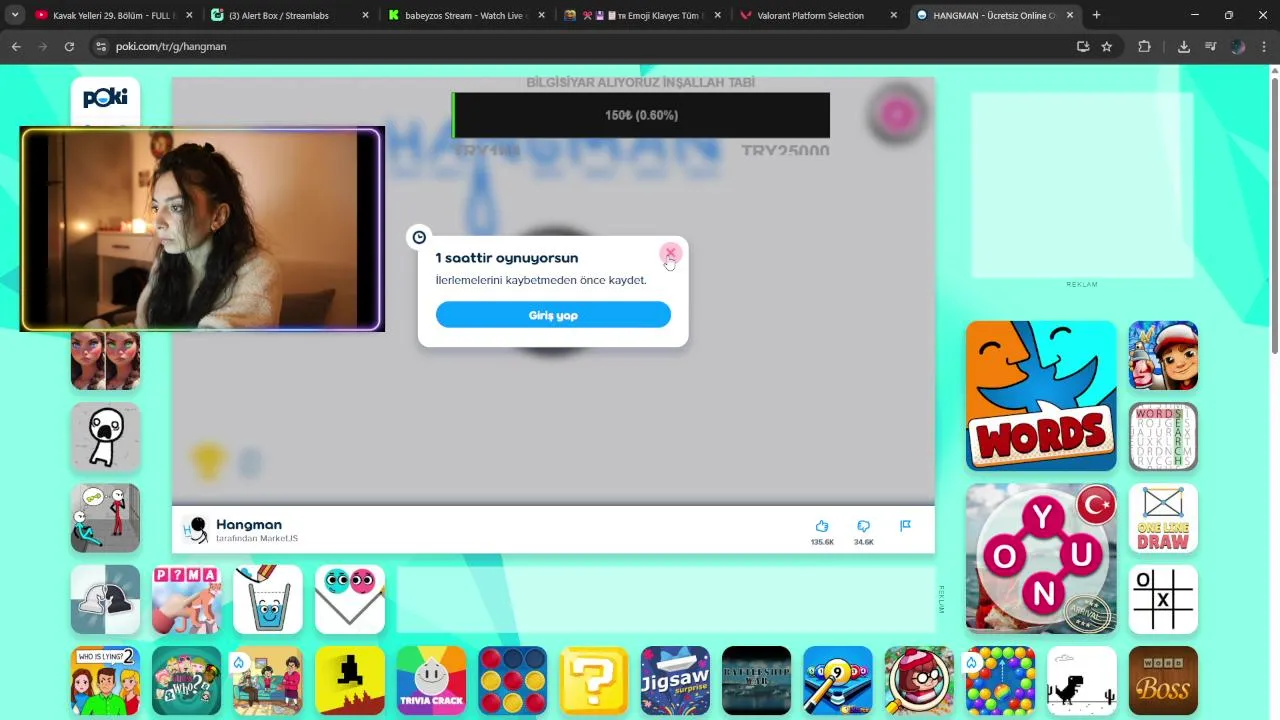View site information icon in the address bar
The width and height of the screenshot is (1280, 720).
click(x=100, y=46)
